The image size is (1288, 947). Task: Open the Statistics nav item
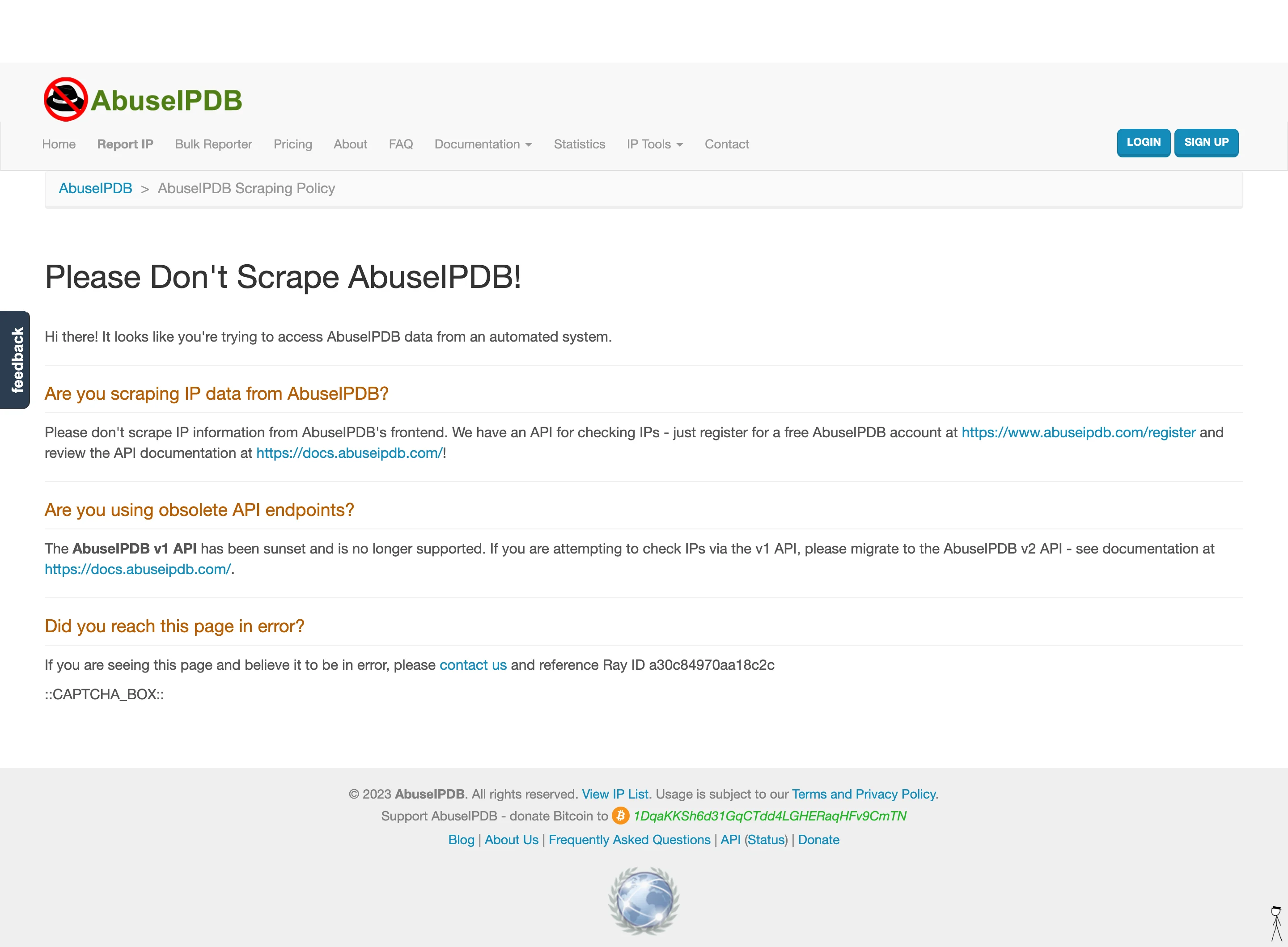point(579,144)
